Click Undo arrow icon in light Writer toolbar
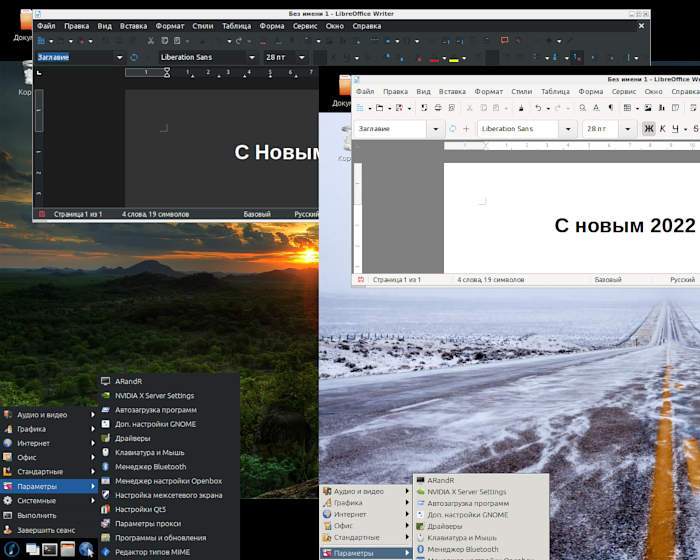 point(538,108)
